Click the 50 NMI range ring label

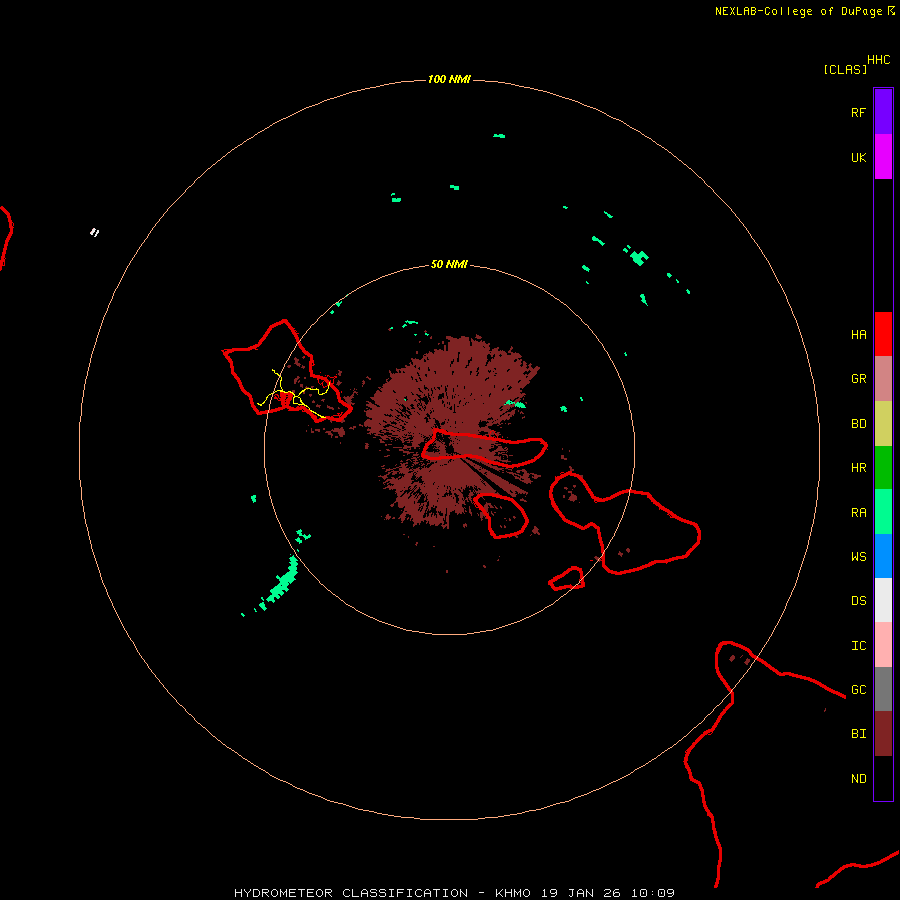pyautogui.click(x=449, y=264)
